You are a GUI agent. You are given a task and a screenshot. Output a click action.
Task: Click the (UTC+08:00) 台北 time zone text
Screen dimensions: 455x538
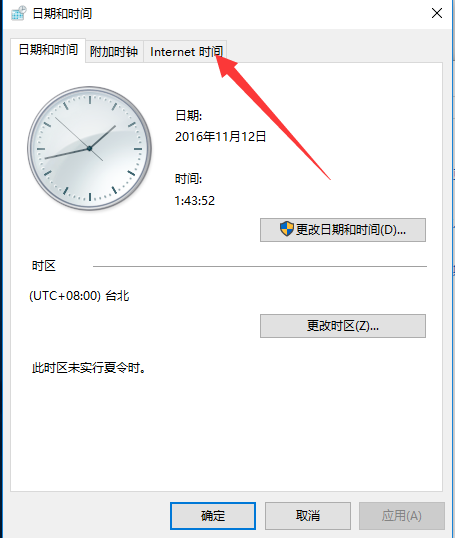(x=79, y=295)
